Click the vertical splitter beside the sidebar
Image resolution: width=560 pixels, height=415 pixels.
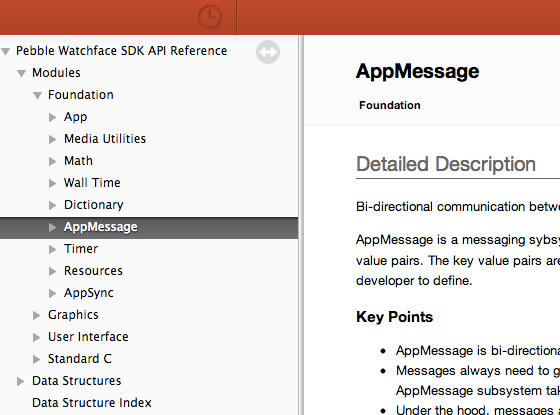click(301, 225)
